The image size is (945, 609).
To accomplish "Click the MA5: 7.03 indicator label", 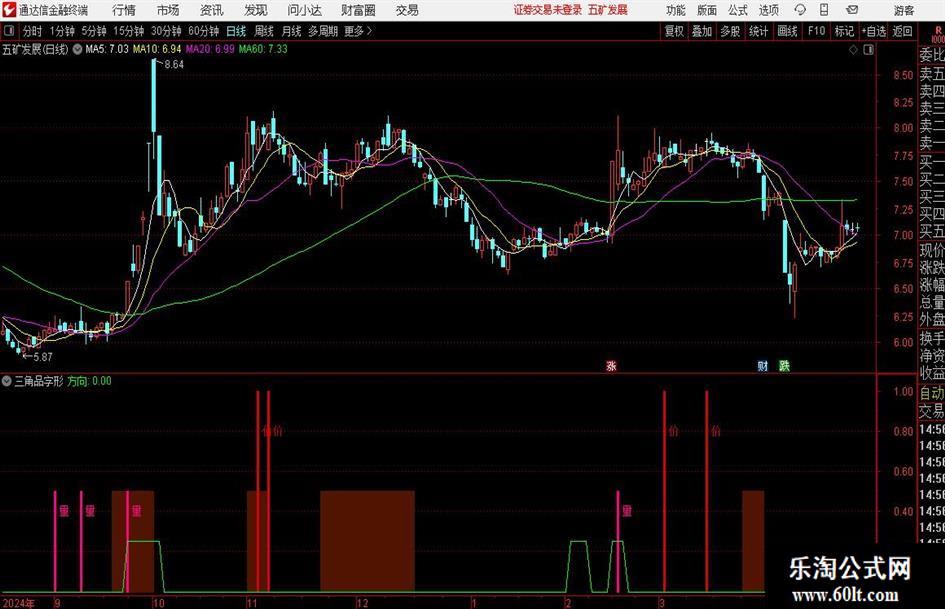I will 107,49.
